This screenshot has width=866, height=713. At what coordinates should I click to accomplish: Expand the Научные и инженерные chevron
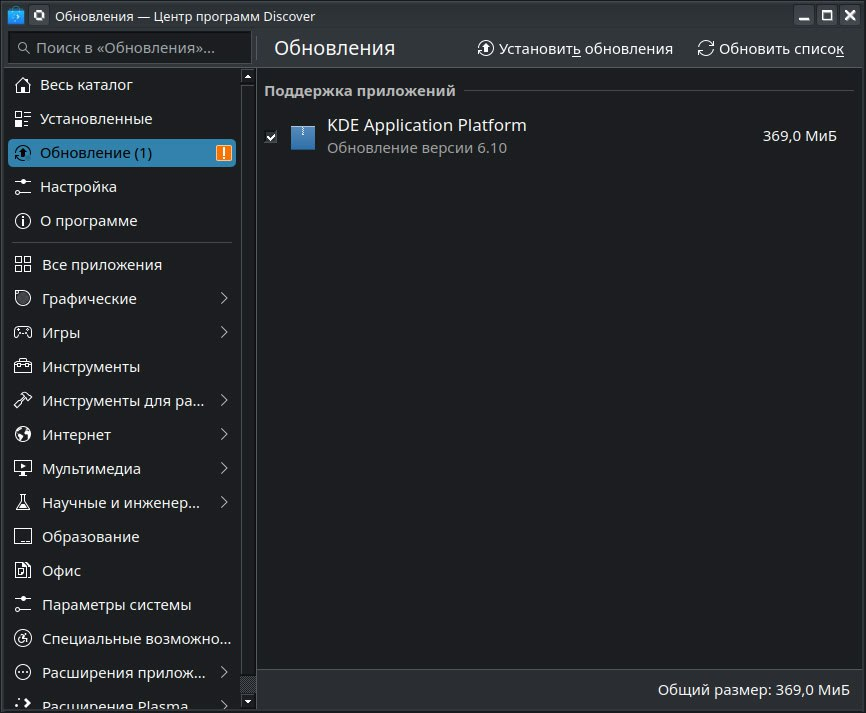coord(224,502)
